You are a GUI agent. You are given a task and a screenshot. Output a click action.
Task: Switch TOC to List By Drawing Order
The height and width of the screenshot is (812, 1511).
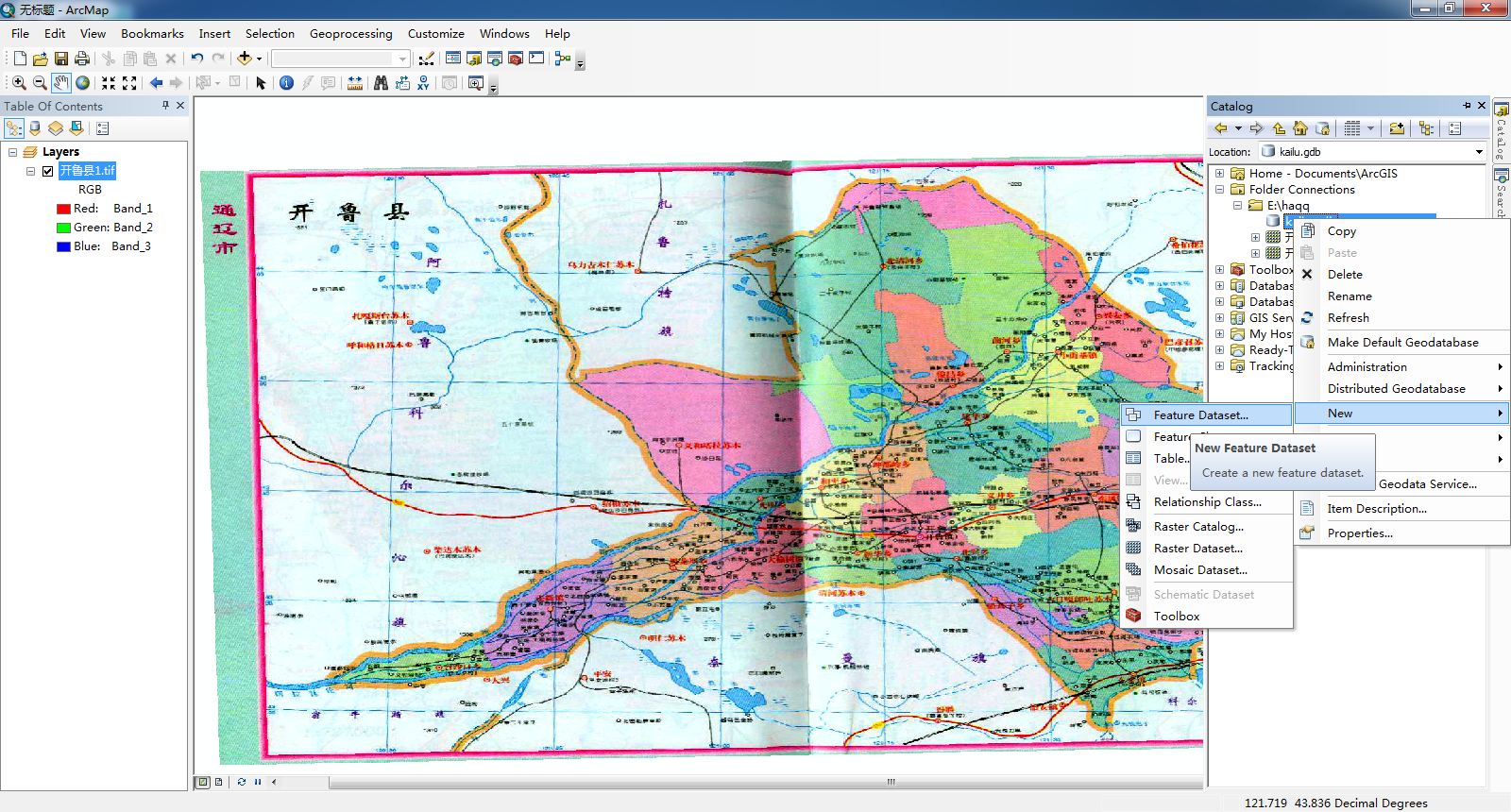(x=14, y=128)
